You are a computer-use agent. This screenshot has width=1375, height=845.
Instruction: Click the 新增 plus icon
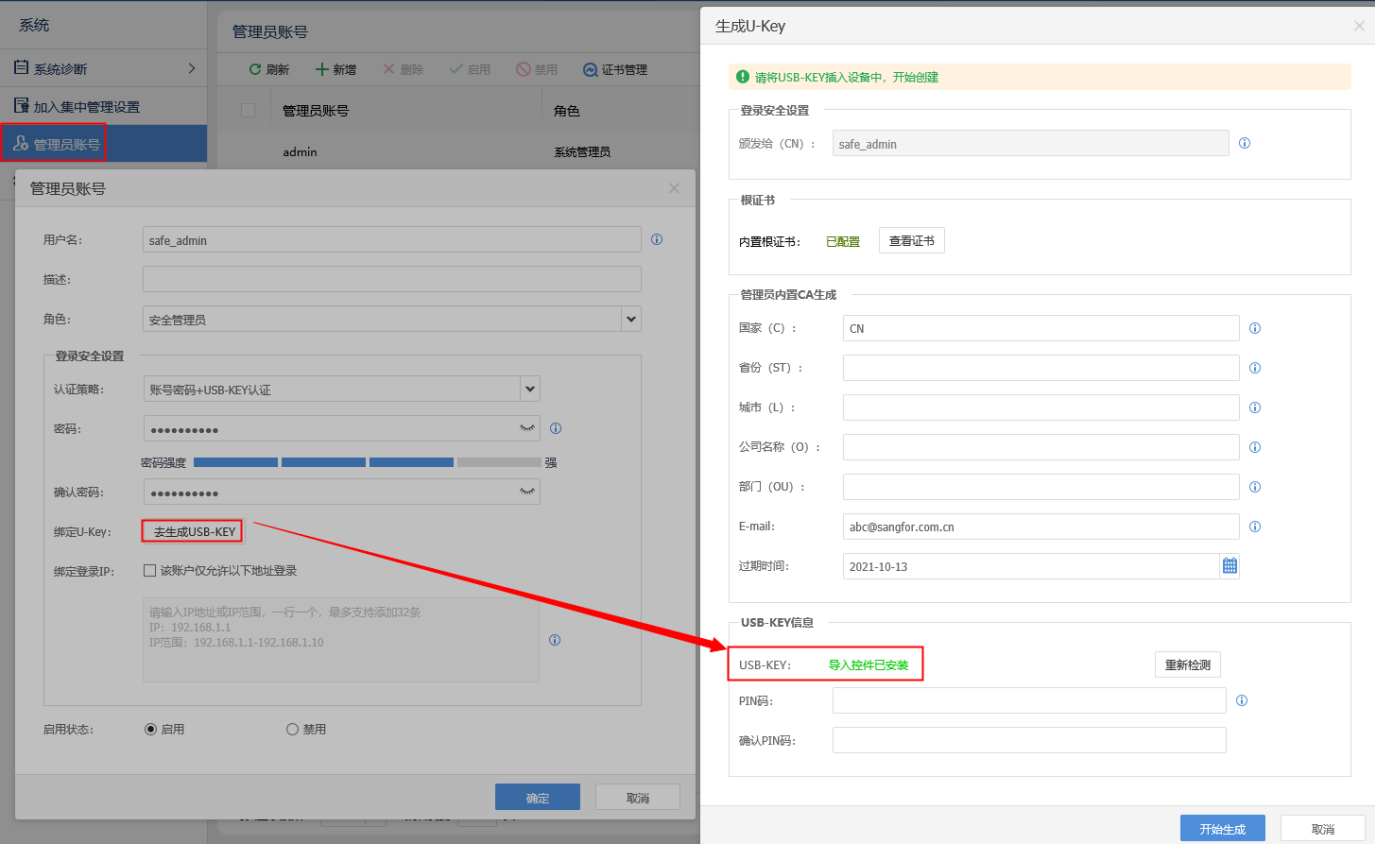322,70
